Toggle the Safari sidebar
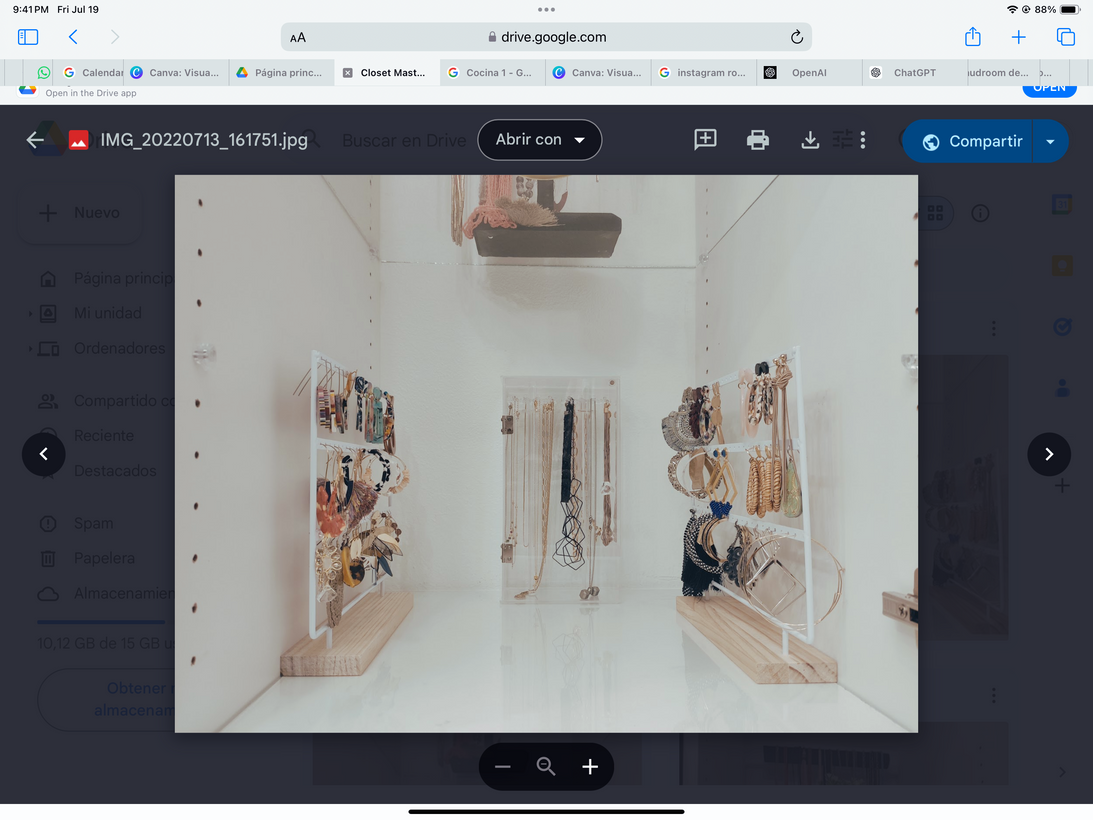Image resolution: width=1093 pixels, height=820 pixels. pos(28,37)
